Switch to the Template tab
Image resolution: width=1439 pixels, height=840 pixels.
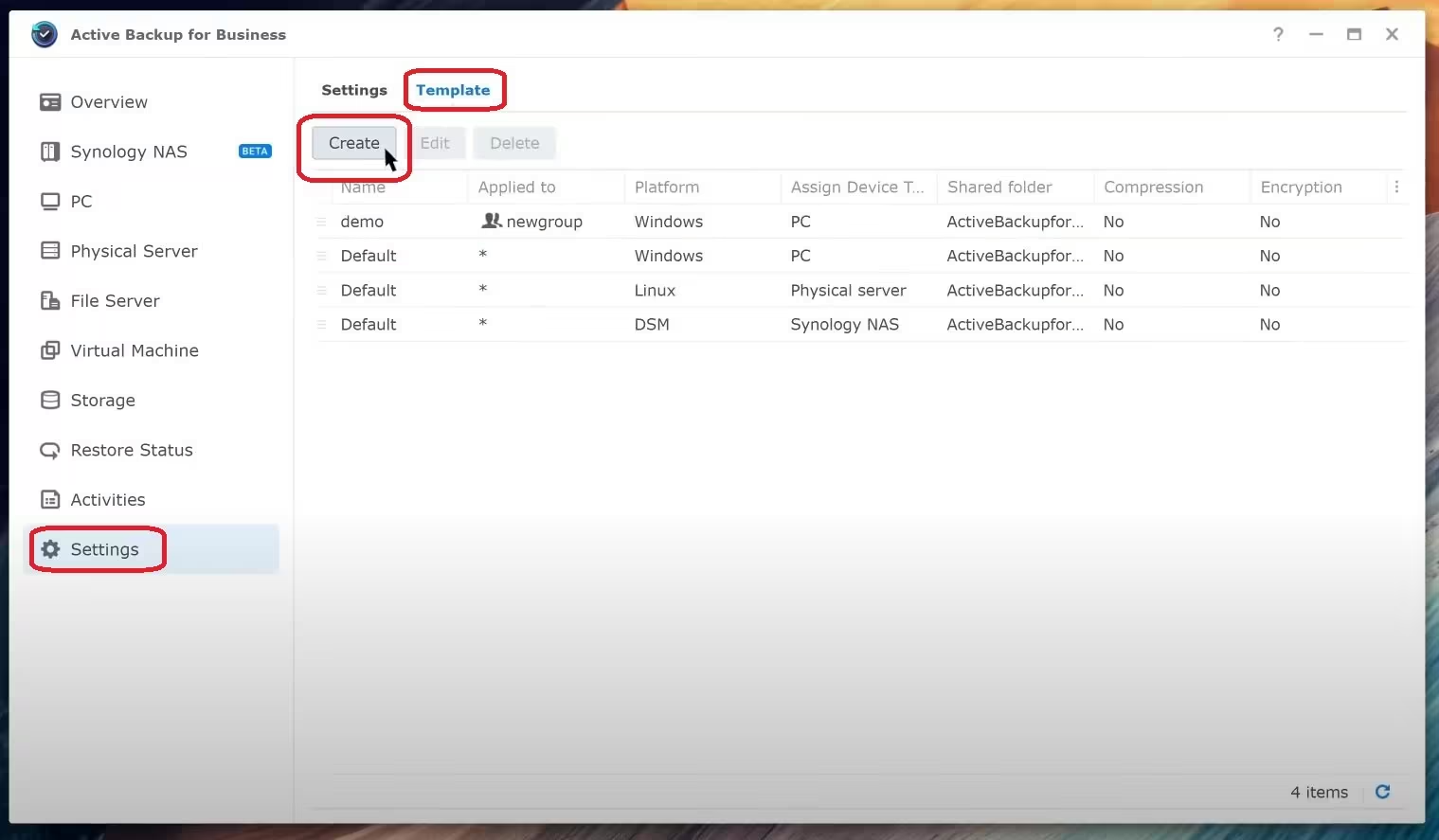(453, 90)
